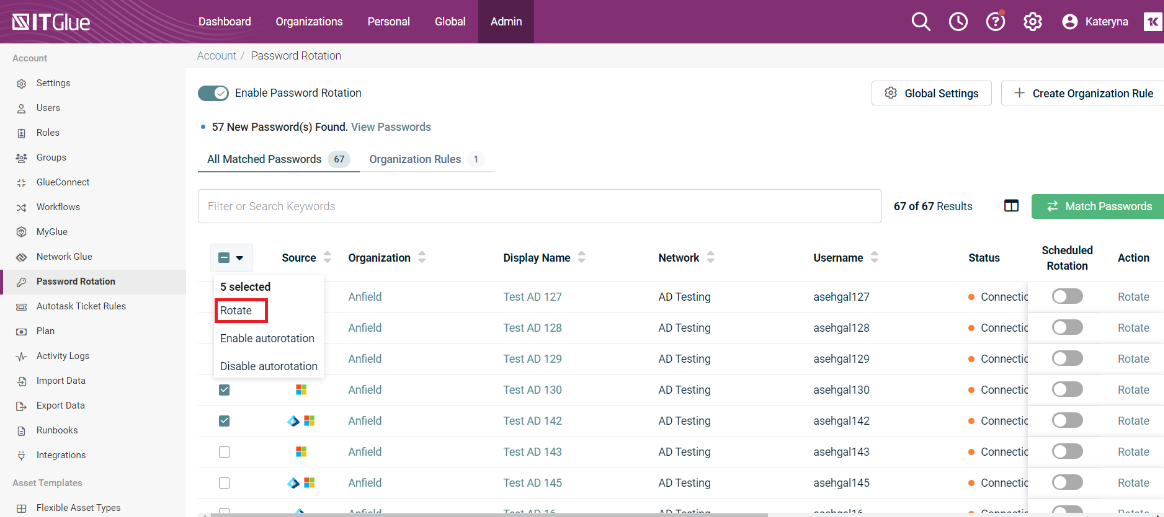Check the Test AD 143 row checkbox
The height and width of the screenshot is (517, 1164).
point(224,452)
